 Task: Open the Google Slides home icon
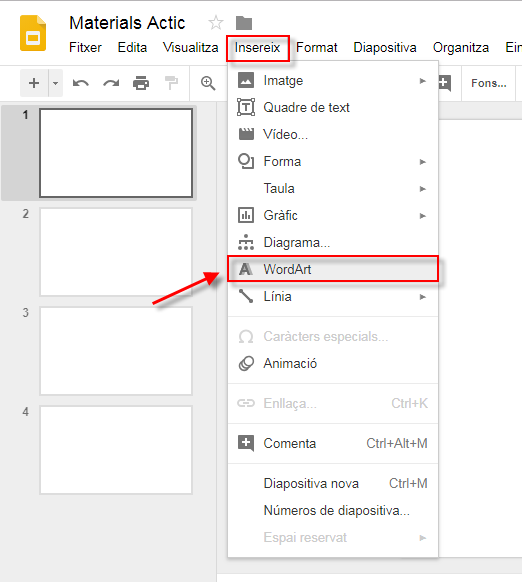33,33
